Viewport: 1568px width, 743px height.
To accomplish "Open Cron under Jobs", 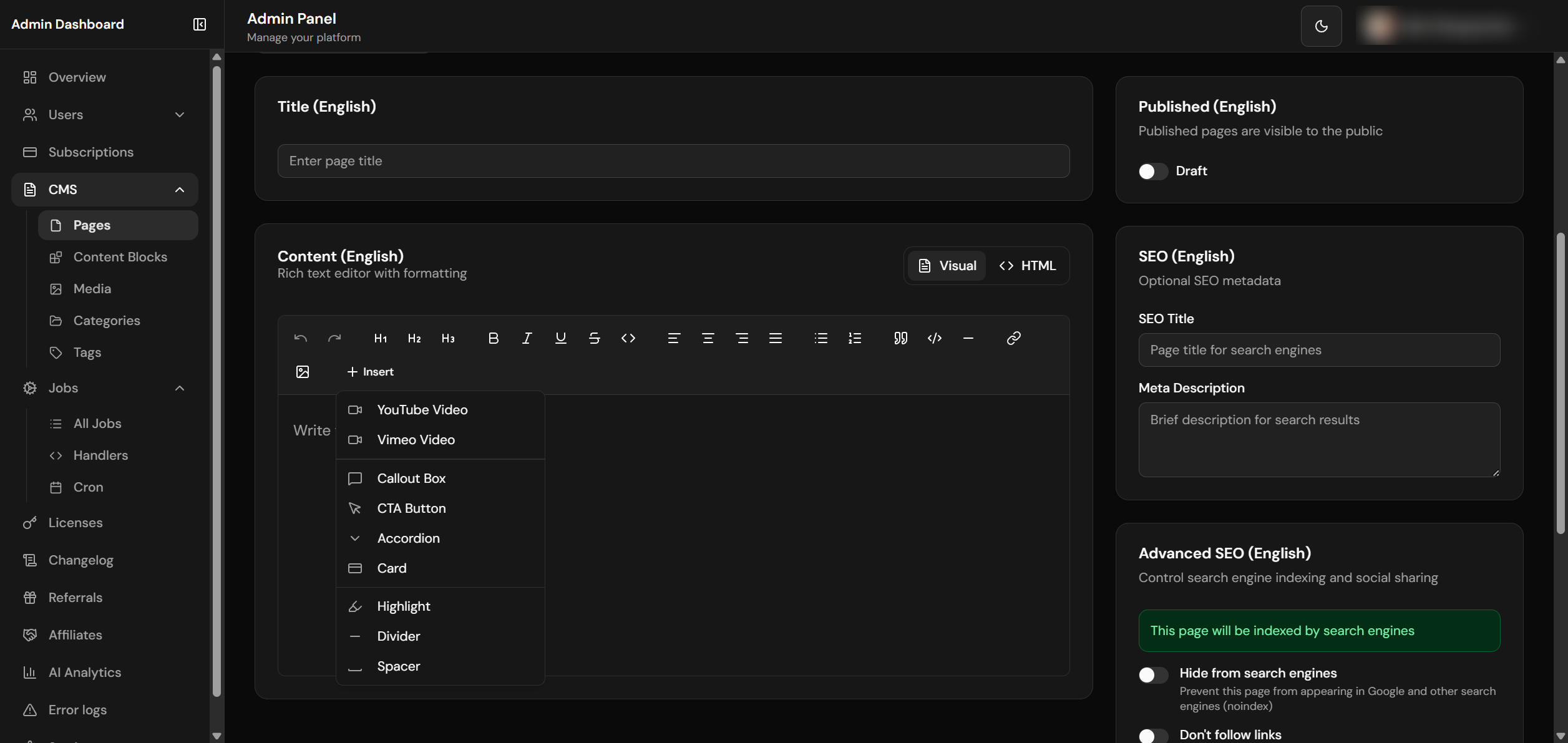I will click(x=118, y=487).
